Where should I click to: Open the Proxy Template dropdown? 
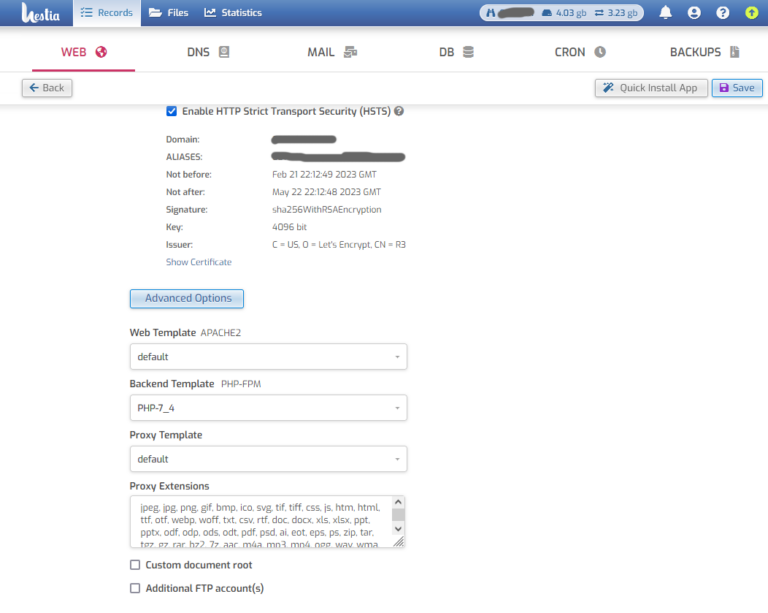pos(268,459)
